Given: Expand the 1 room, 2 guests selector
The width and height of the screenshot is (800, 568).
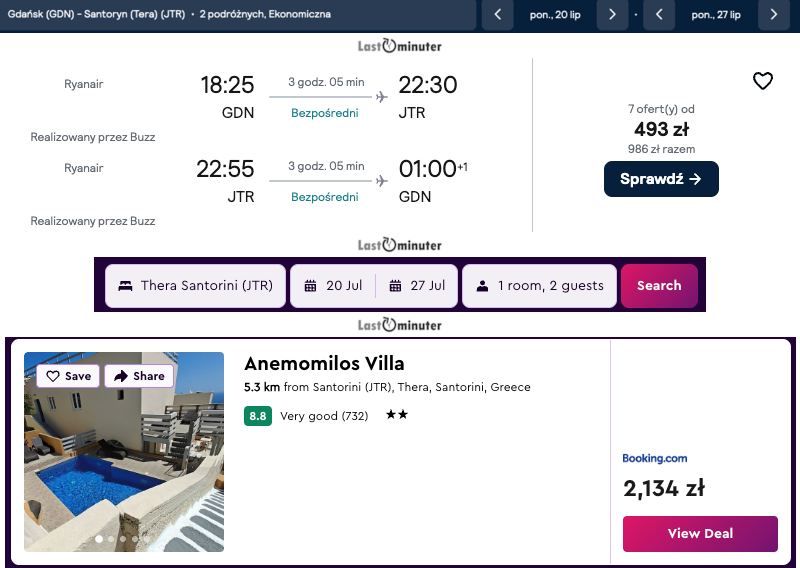Looking at the screenshot, I should tap(539, 286).
